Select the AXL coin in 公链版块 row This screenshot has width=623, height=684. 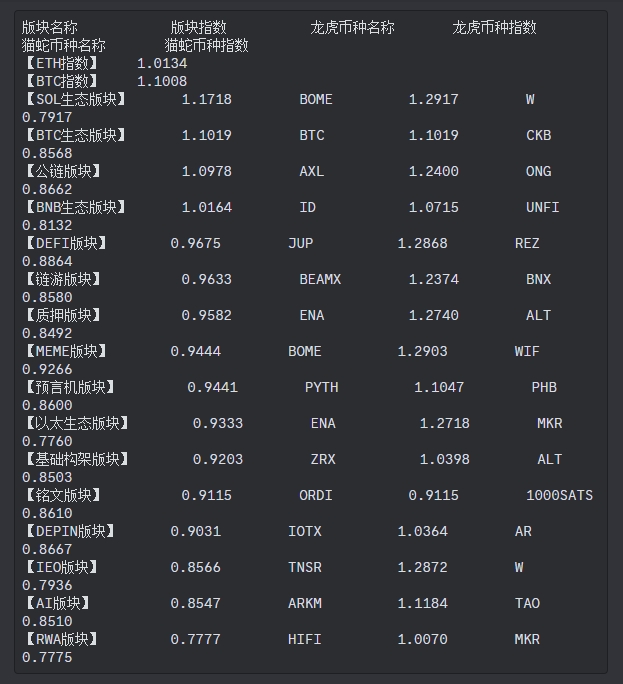[312, 171]
